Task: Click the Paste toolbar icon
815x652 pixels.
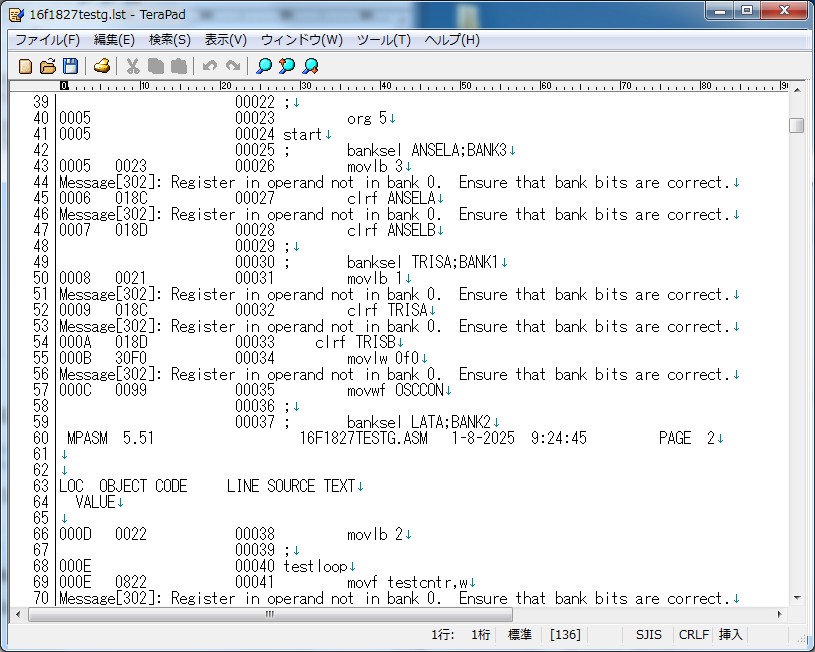Action: 178,66
